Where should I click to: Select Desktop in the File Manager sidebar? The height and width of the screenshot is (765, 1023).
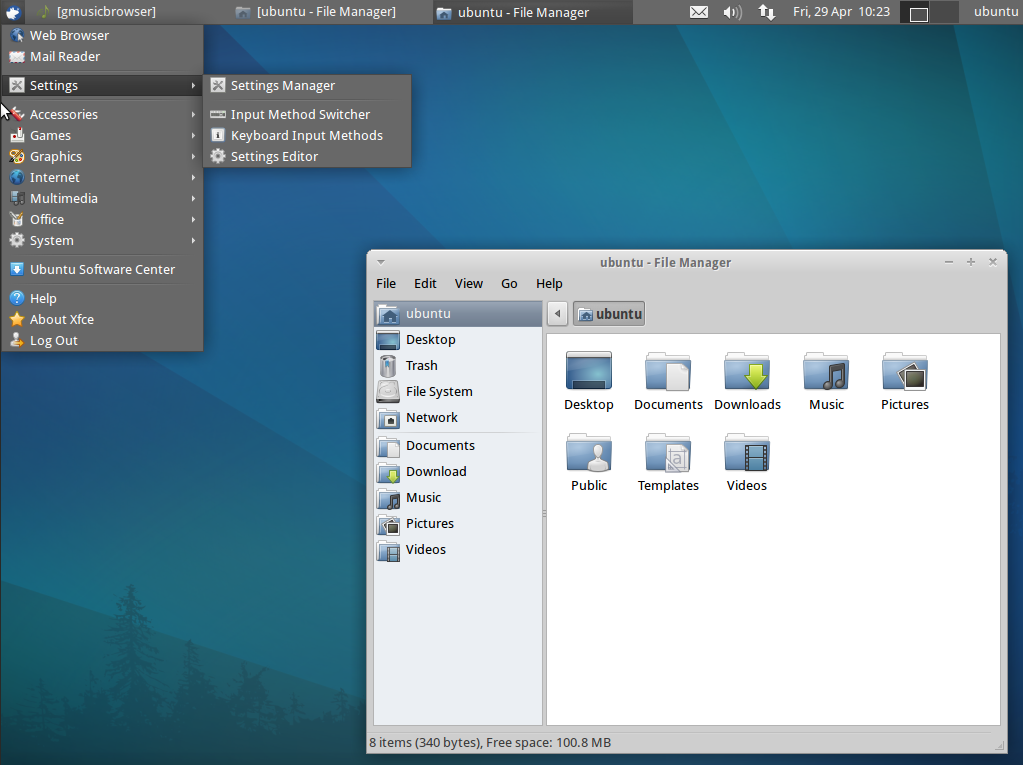[x=458, y=340]
